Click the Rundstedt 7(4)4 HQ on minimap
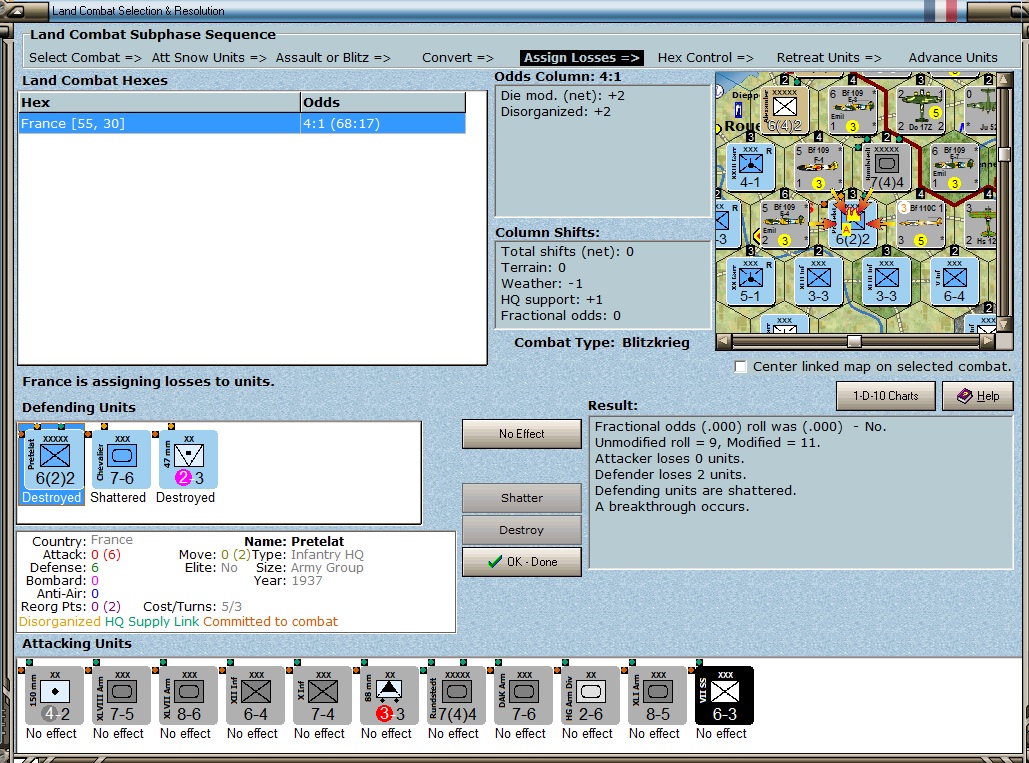This screenshot has width=1029, height=763. (x=887, y=168)
